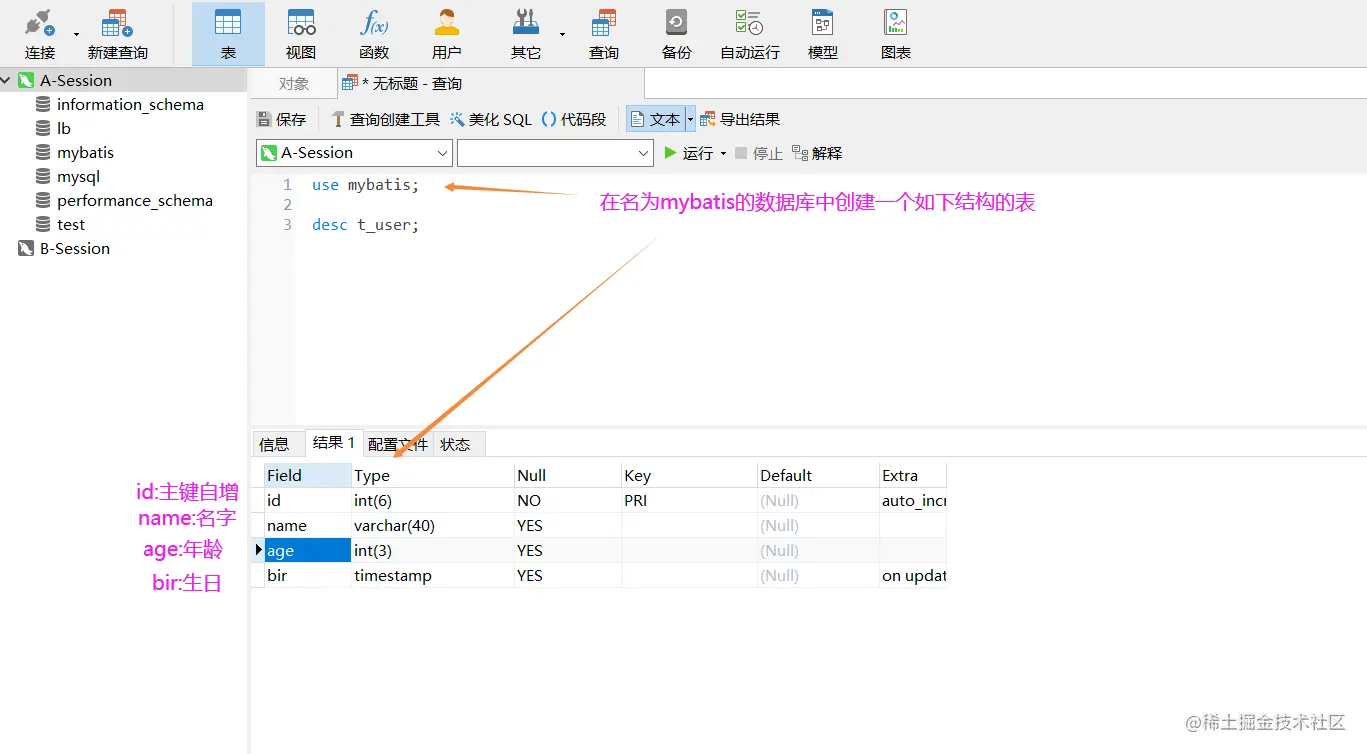
Task: Click the Explain (解释) button
Action: pos(817,153)
